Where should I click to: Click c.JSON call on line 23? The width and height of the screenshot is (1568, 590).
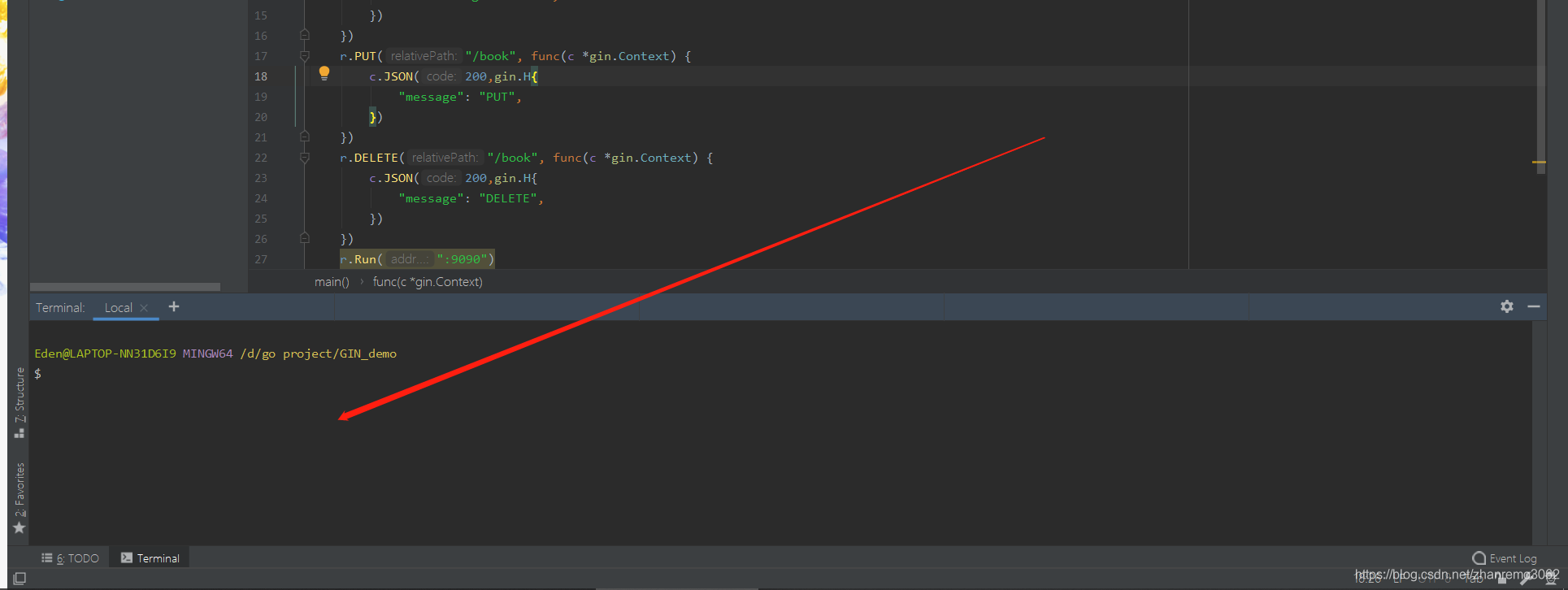tap(391, 178)
